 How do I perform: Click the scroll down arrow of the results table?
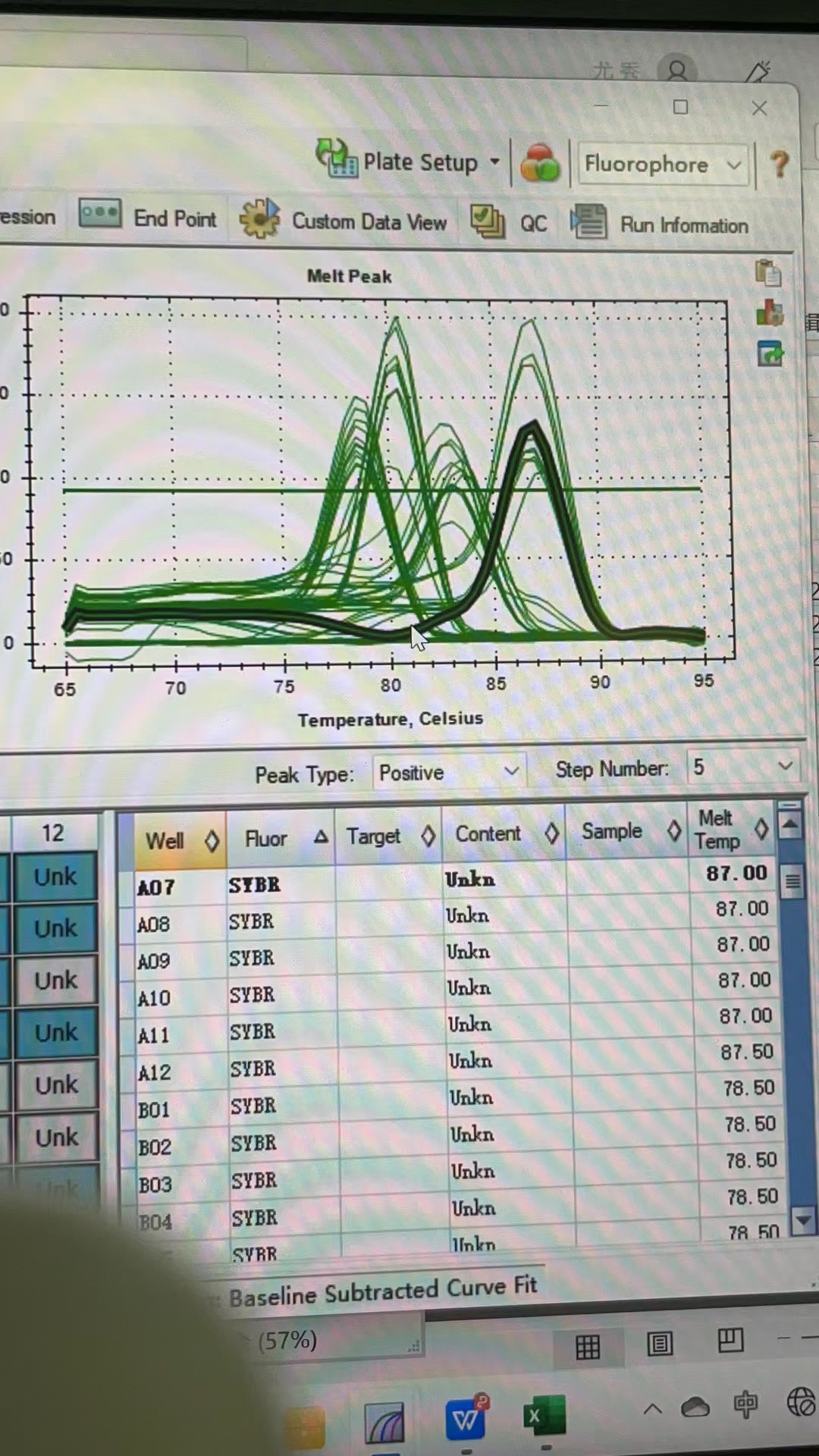803,1221
